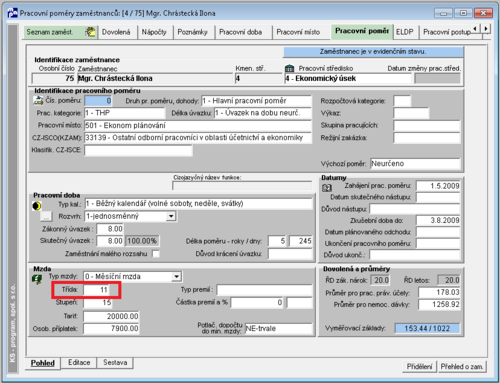Click the CZ-ISCO(KZAM) field

198,138
